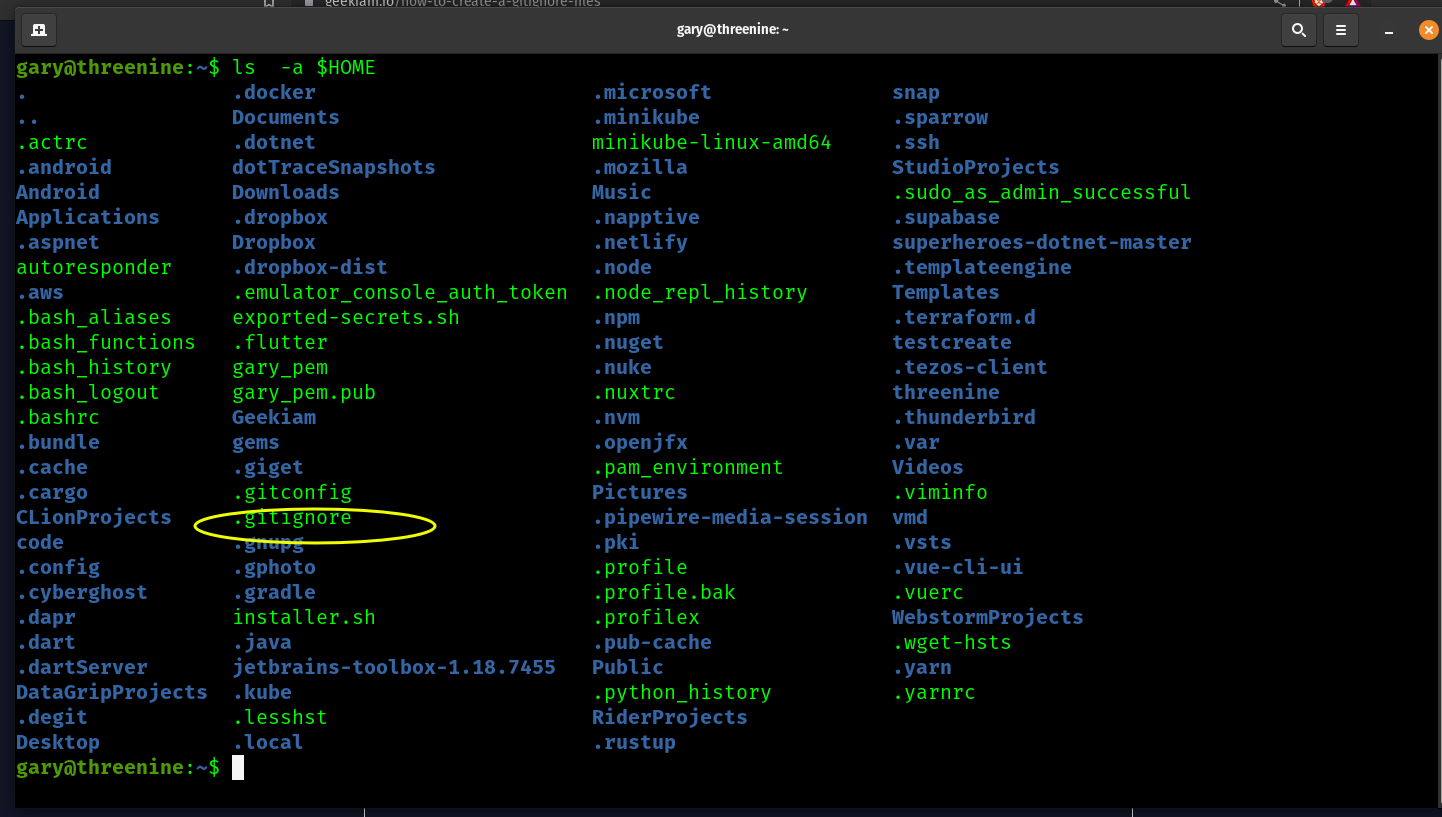
Task: Click the .bashrc file name
Action: (58, 417)
